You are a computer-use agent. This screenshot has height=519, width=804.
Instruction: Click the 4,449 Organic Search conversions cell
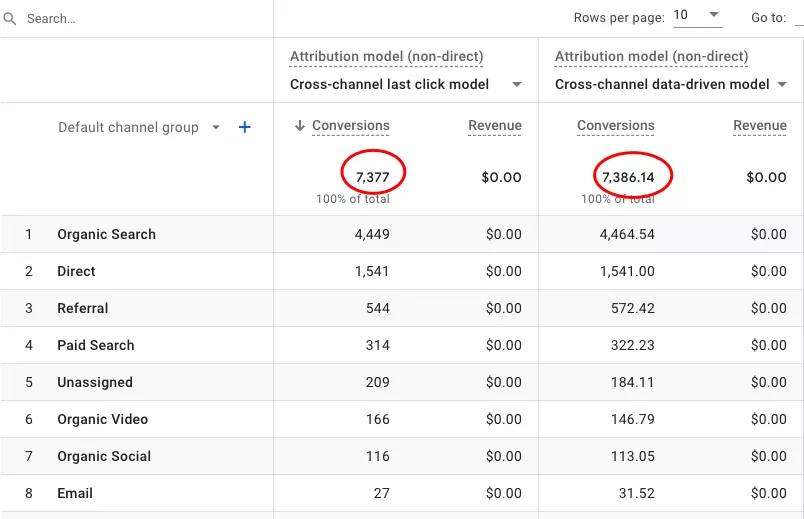[372, 234]
